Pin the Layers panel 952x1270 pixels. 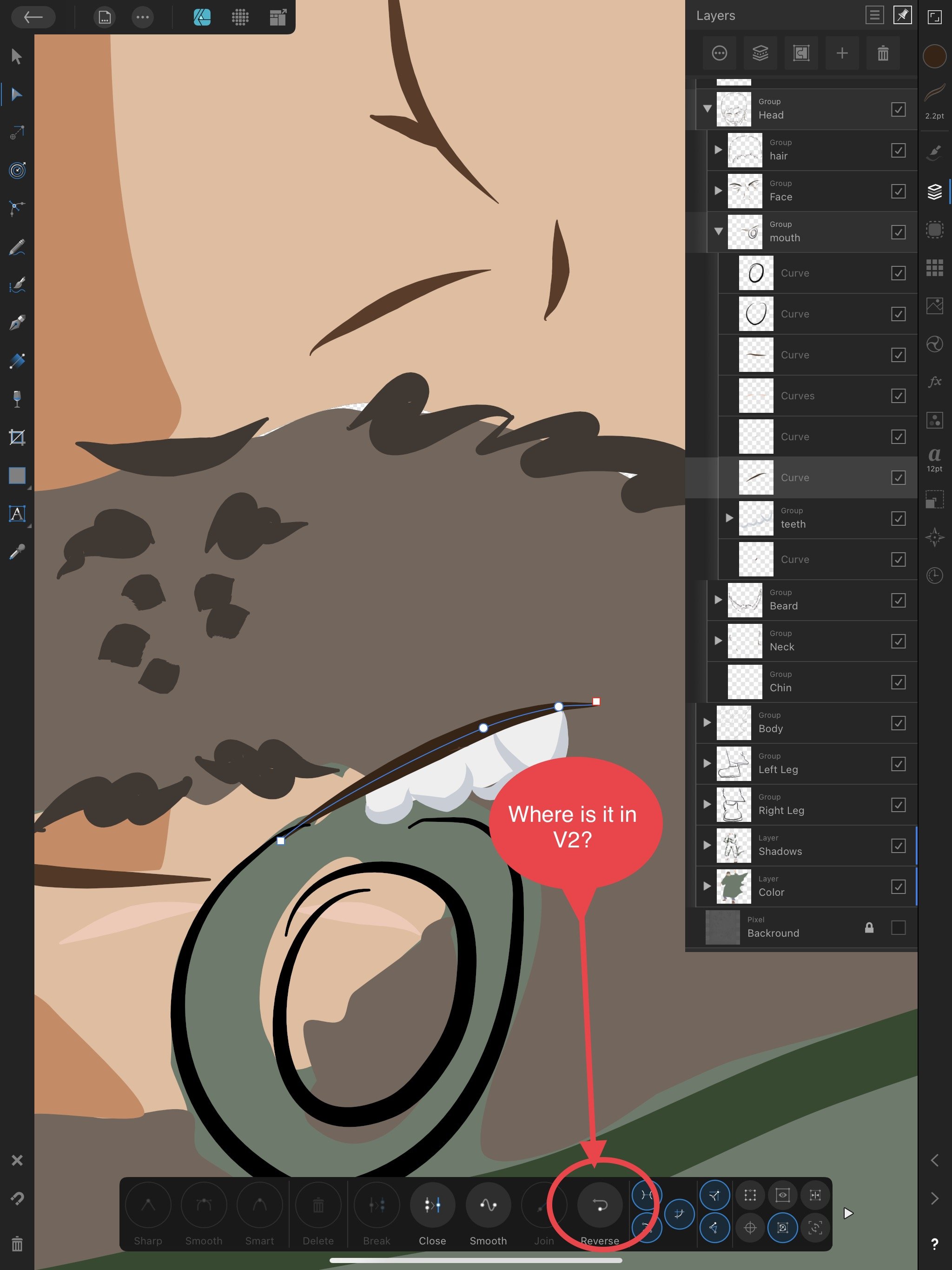[902, 15]
